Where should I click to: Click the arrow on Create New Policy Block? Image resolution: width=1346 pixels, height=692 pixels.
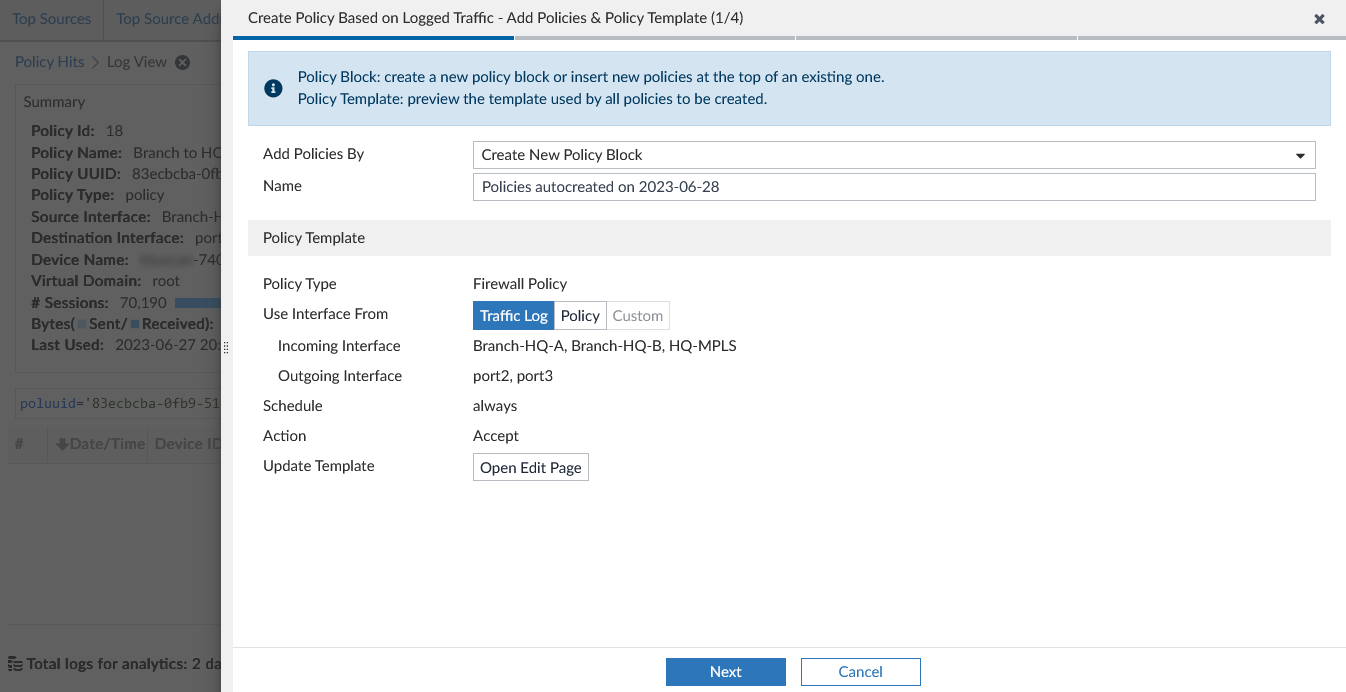point(1300,156)
